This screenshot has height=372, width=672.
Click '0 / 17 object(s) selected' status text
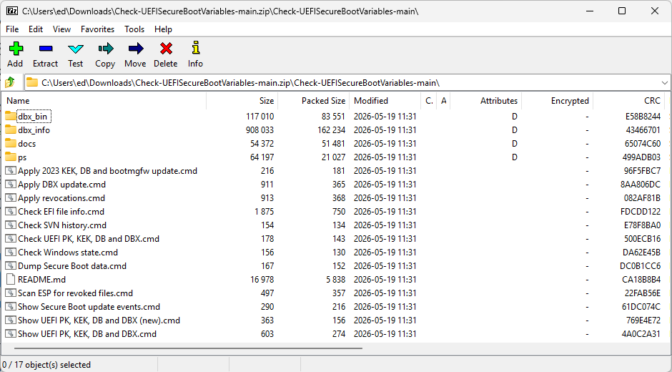pyautogui.click(x=46, y=365)
